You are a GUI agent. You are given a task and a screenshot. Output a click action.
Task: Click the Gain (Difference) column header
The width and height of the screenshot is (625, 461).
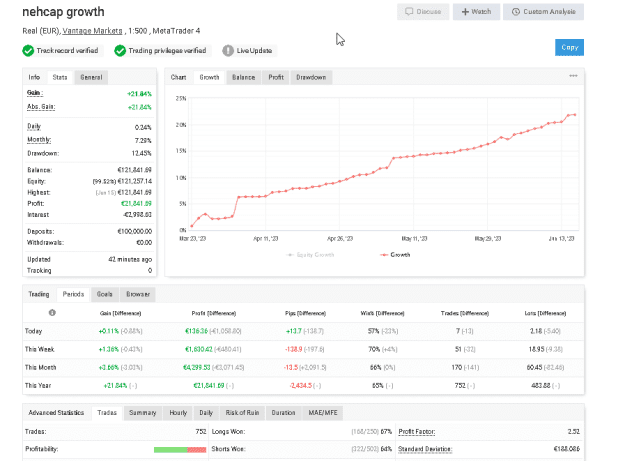pos(120,313)
